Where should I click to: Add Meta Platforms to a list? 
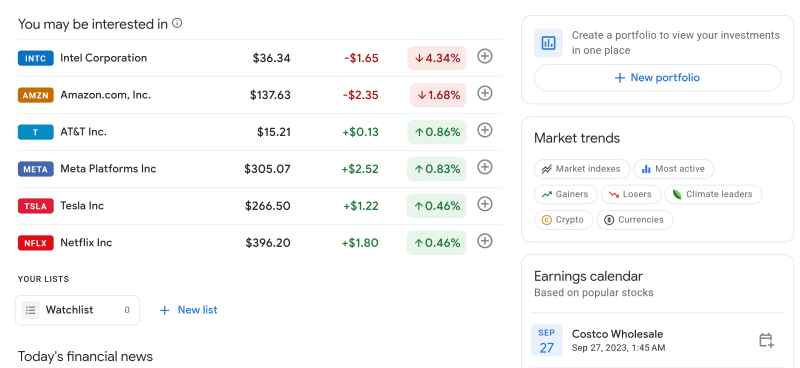485,167
